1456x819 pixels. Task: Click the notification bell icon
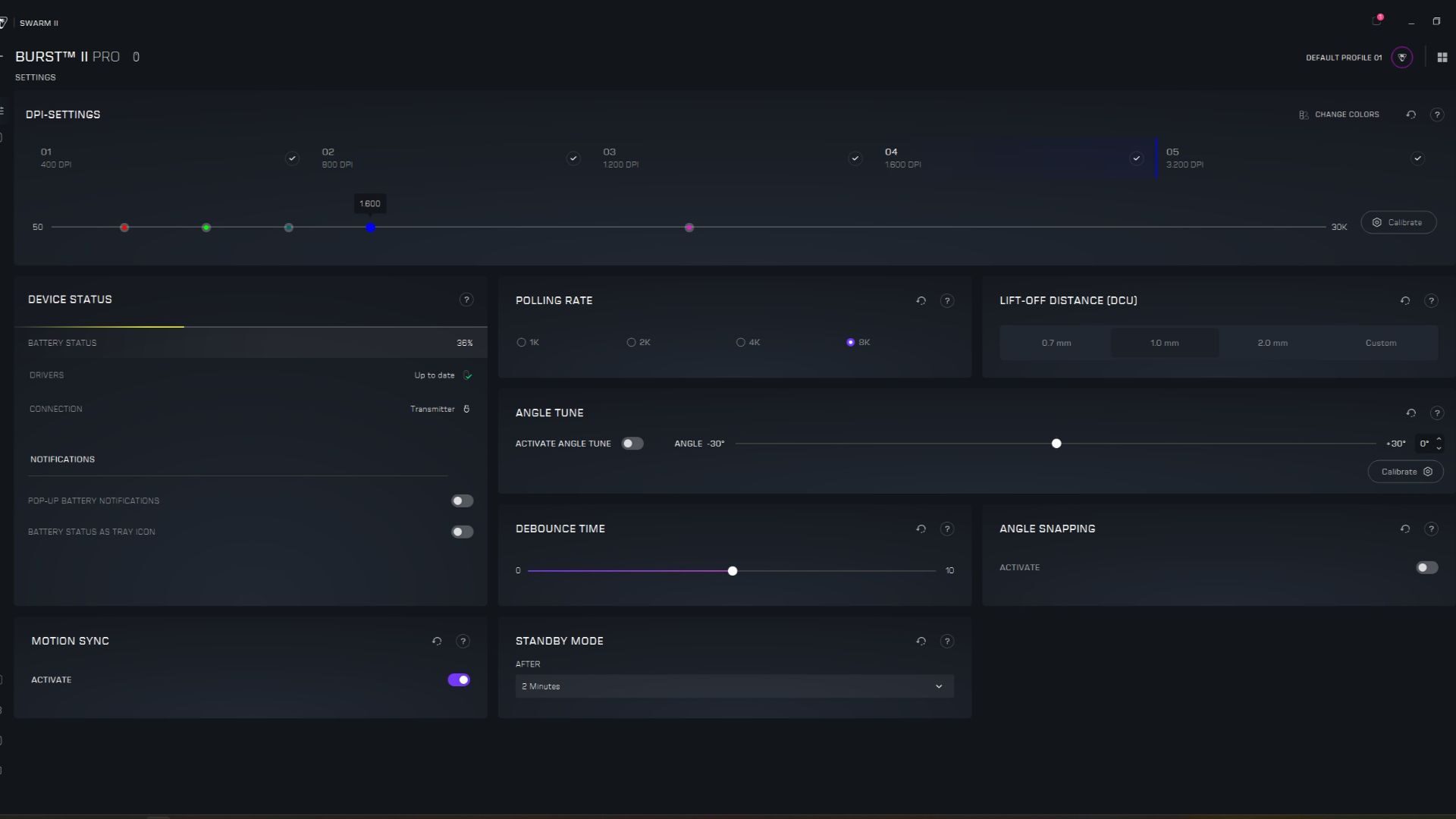tap(1376, 21)
